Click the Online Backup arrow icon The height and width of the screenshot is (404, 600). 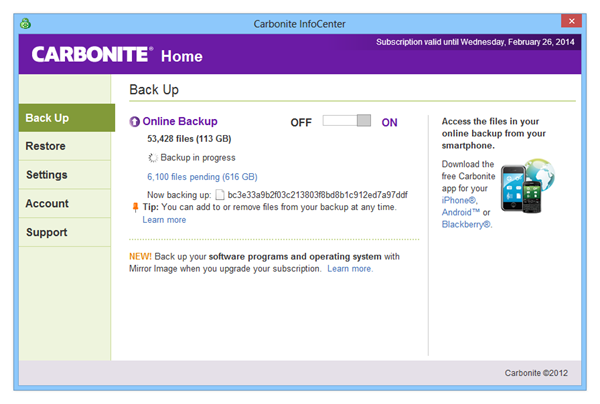click(x=134, y=122)
